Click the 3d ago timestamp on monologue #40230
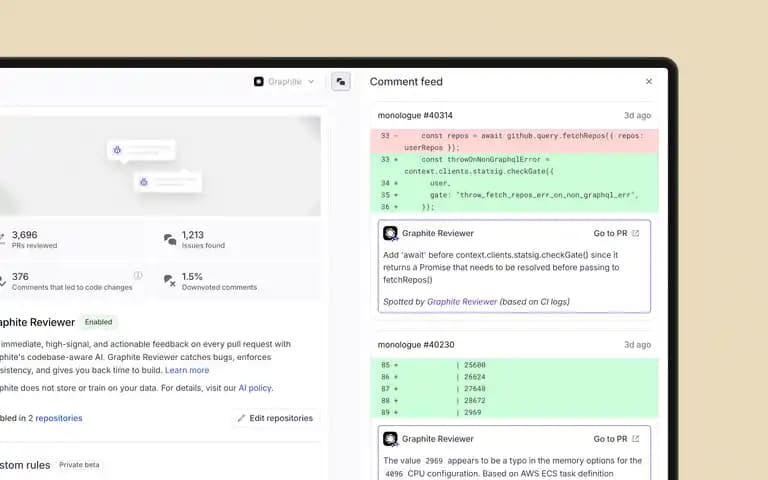This screenshot has width=768, height=480. point(637,345)
